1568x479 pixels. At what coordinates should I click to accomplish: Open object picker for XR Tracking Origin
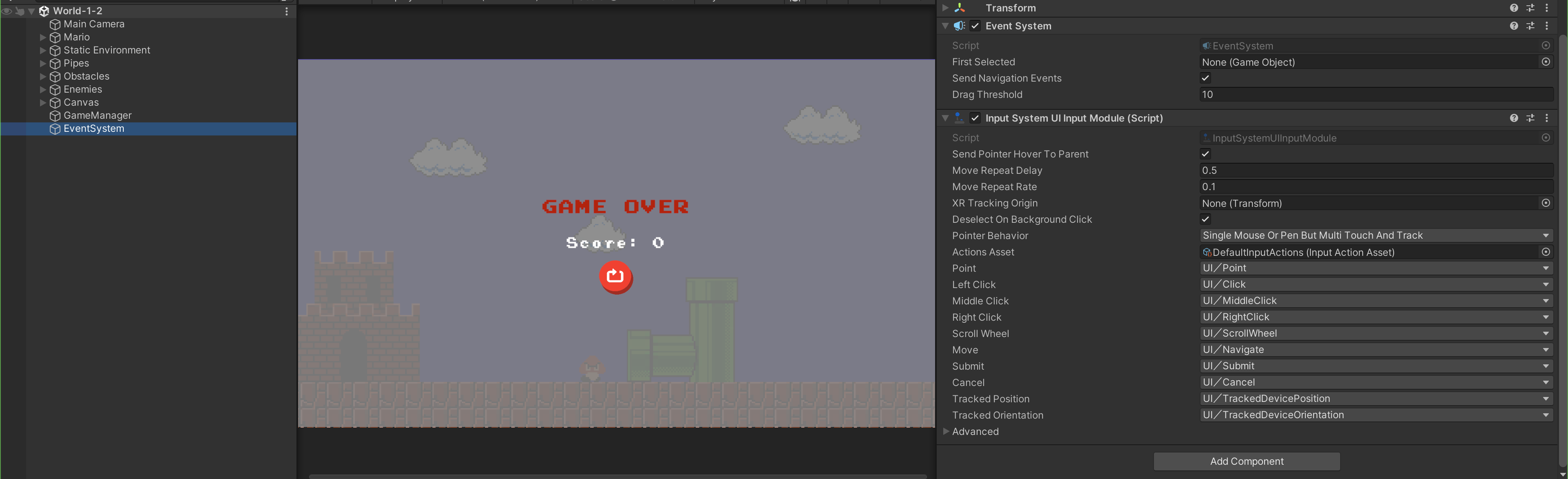click(1546, 203)
